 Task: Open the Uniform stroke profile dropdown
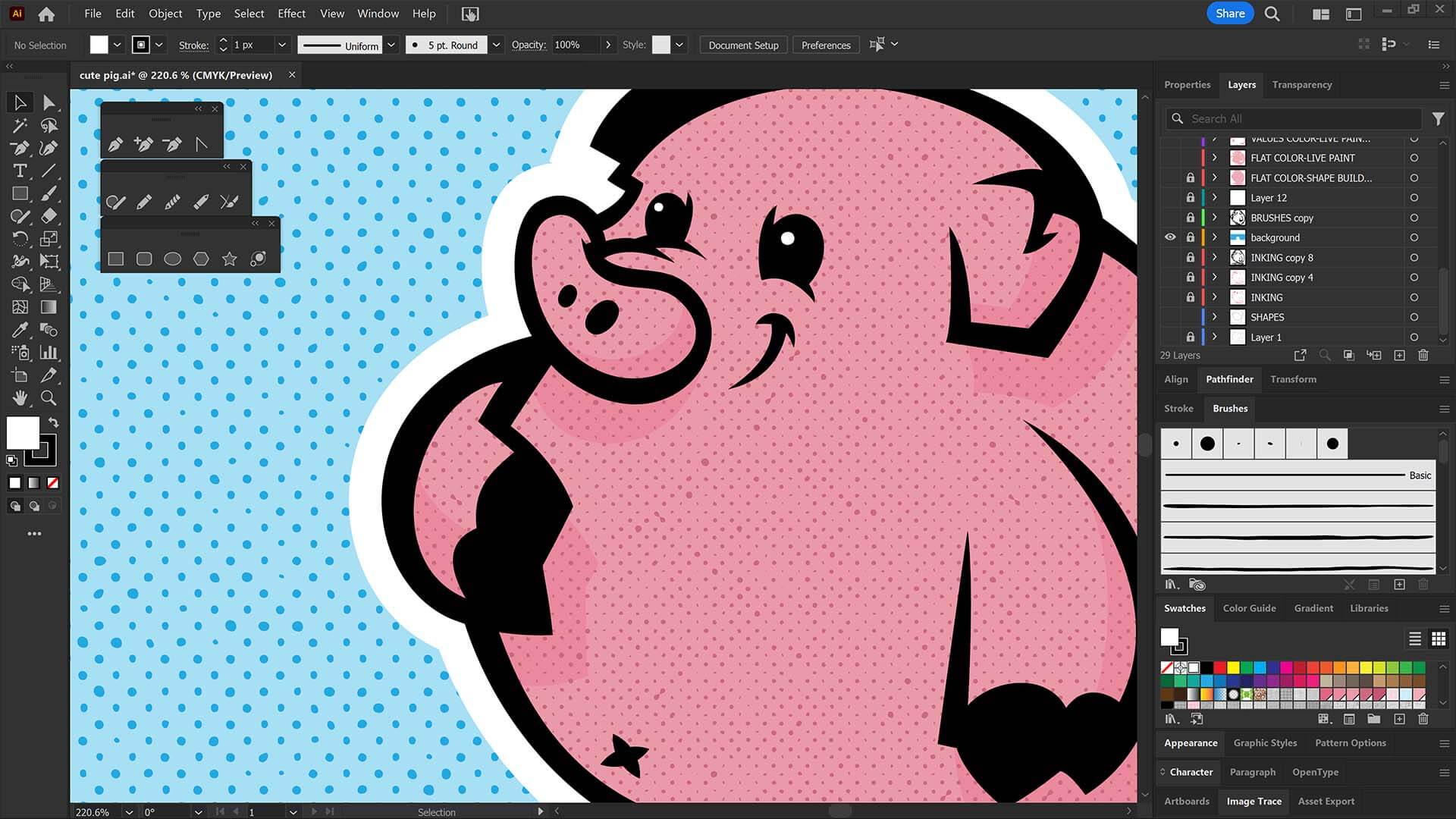(x=391, y=45)
